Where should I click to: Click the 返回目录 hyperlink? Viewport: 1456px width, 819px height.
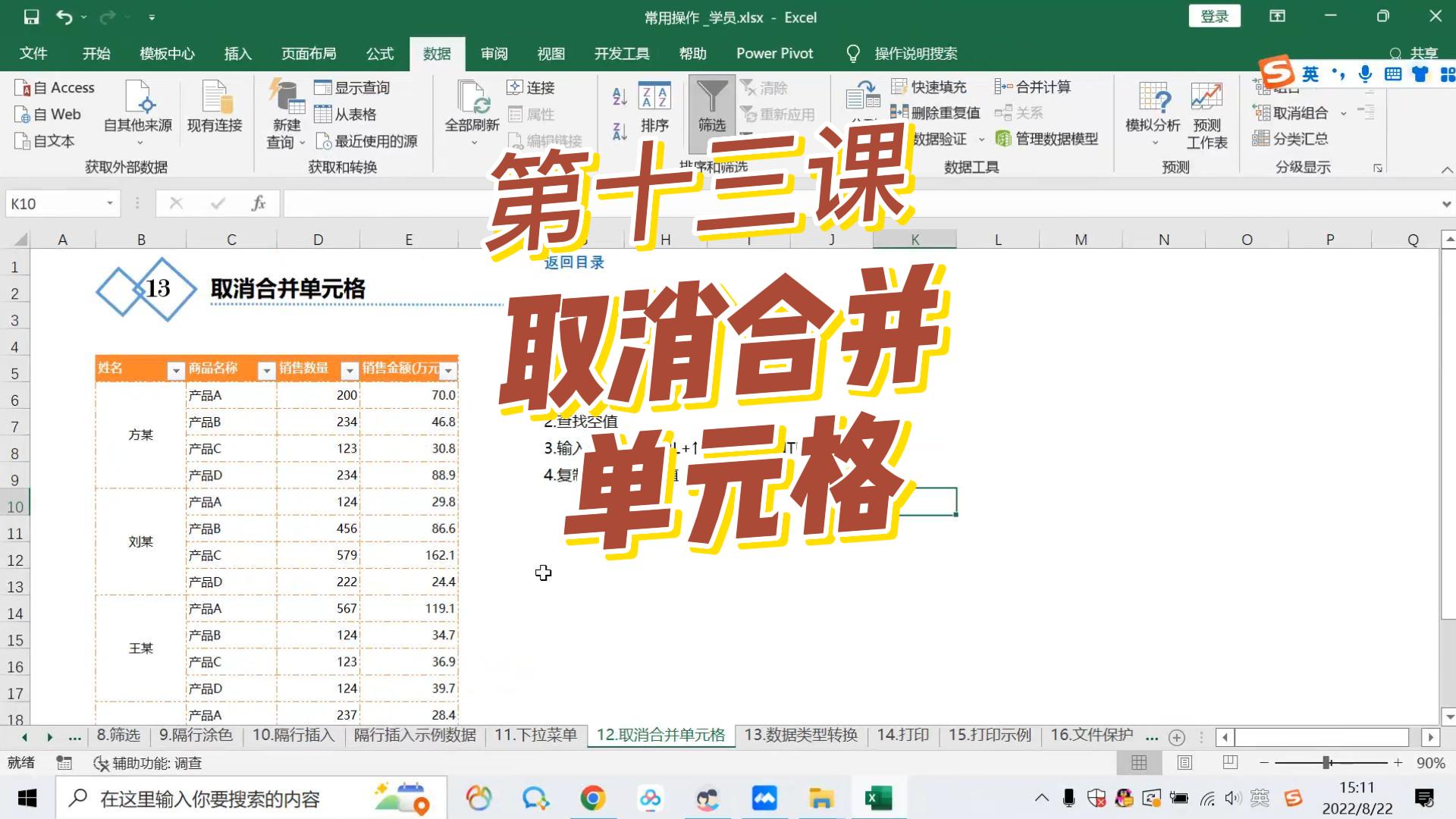[574, 262]
